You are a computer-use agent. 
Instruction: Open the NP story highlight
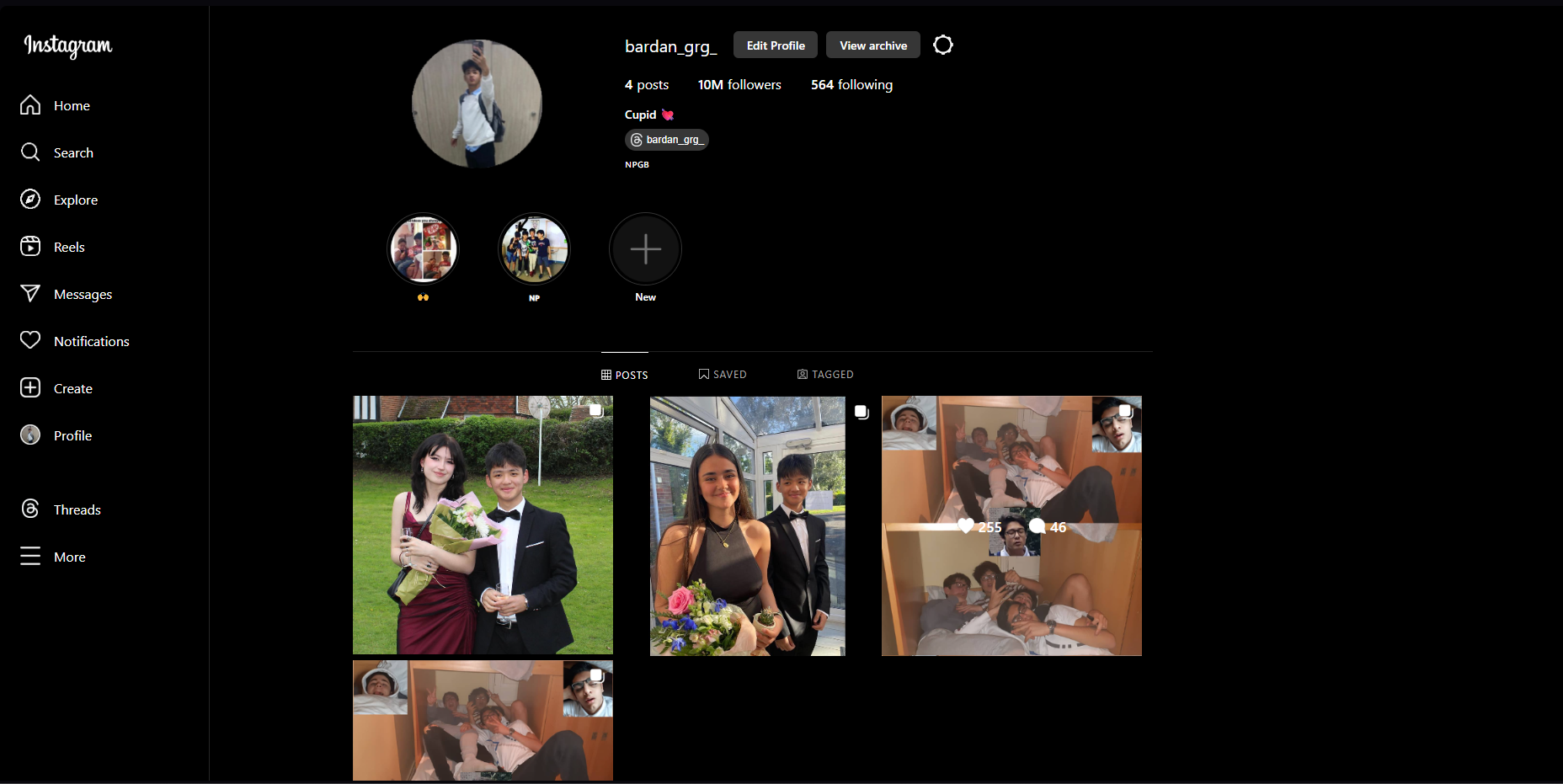[x=534, y=250]
